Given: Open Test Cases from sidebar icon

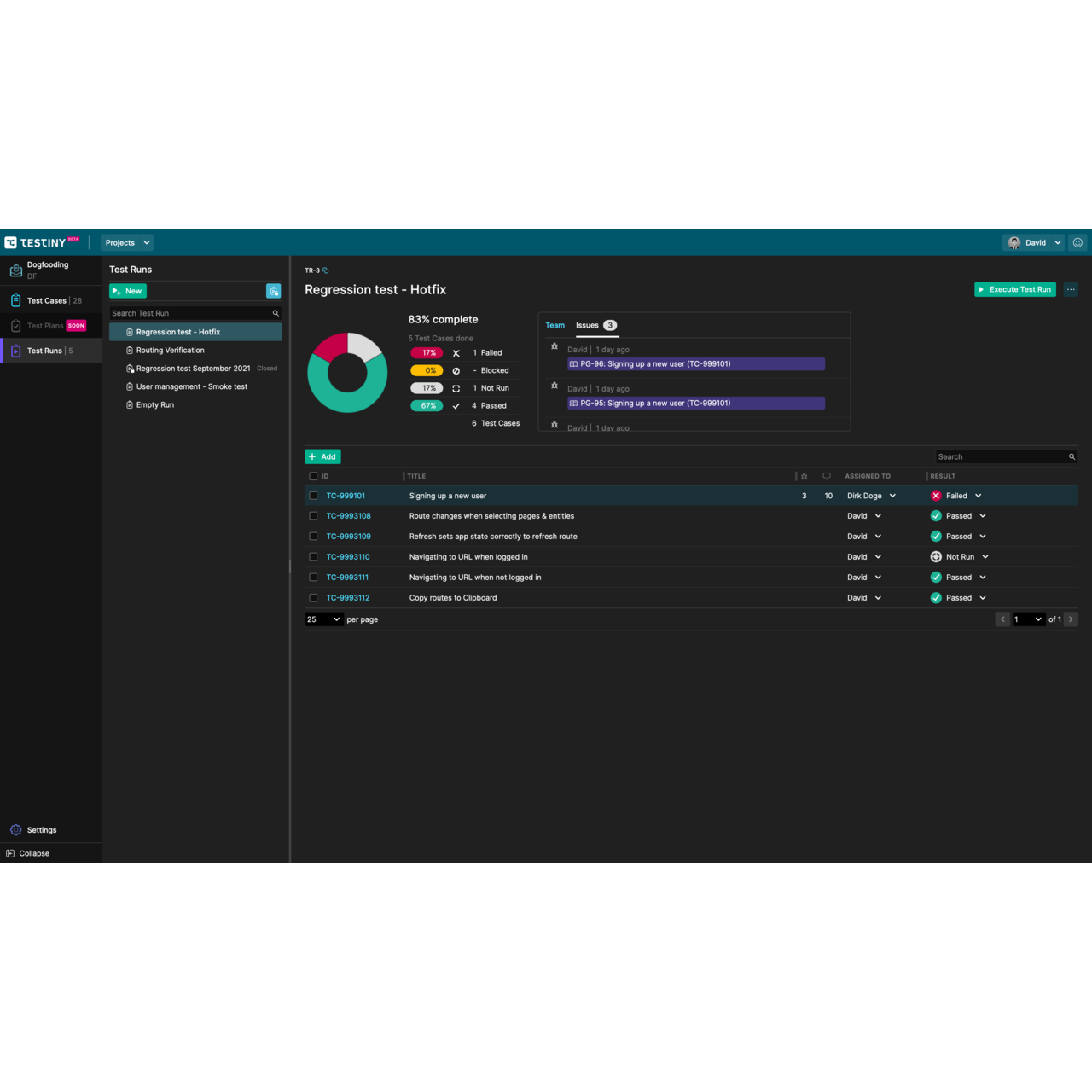Looking at the screenshot, I should pyautogui.click(x=15, y=300).
